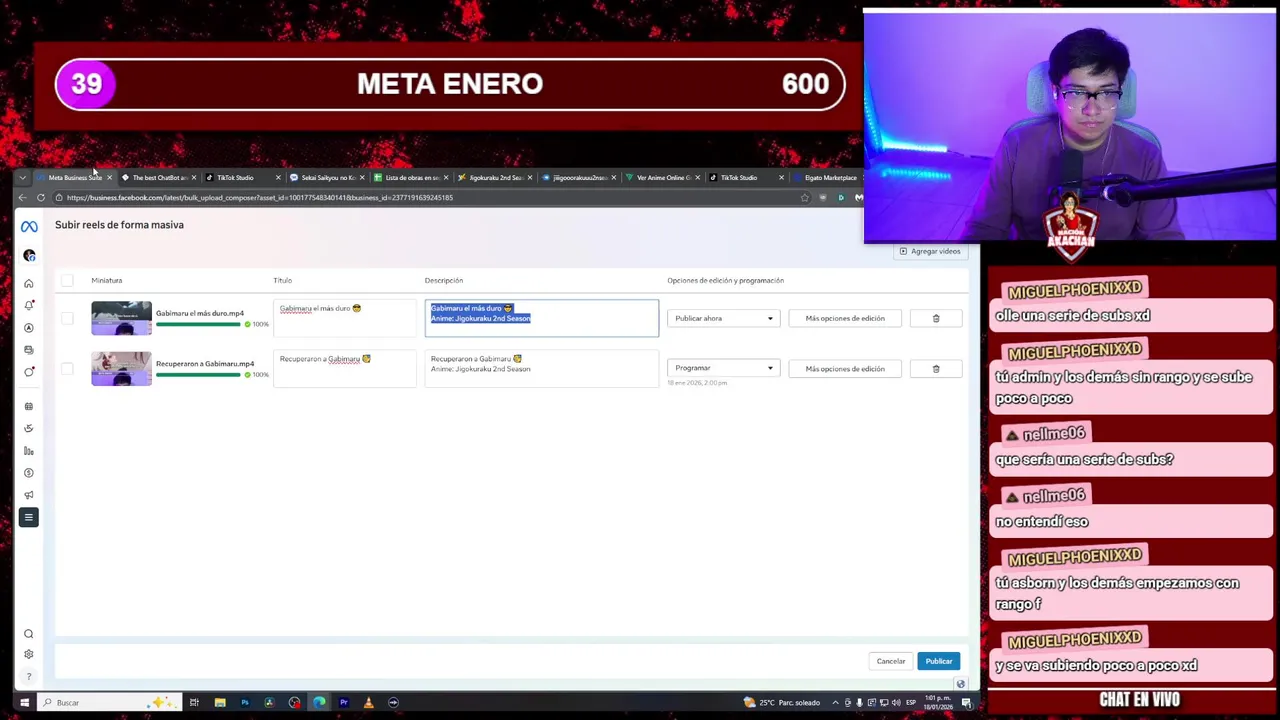Open the Malwarebytes M extension icon
The image size is (1280, 720).
pyautogui.click(x=858, y=198)
